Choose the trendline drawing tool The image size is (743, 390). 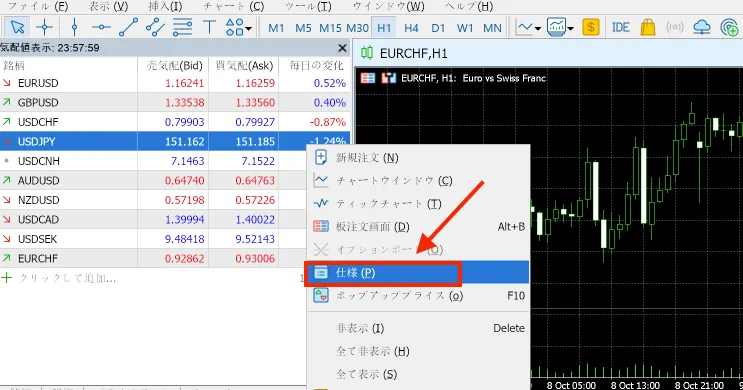click(128, 27)
